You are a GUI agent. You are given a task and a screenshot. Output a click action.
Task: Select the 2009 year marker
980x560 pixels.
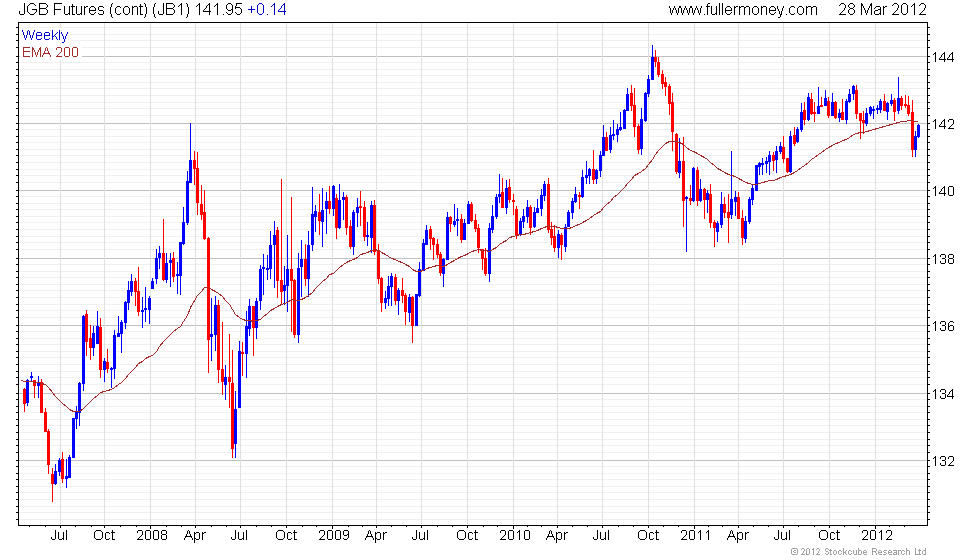[x=331, y=535]
